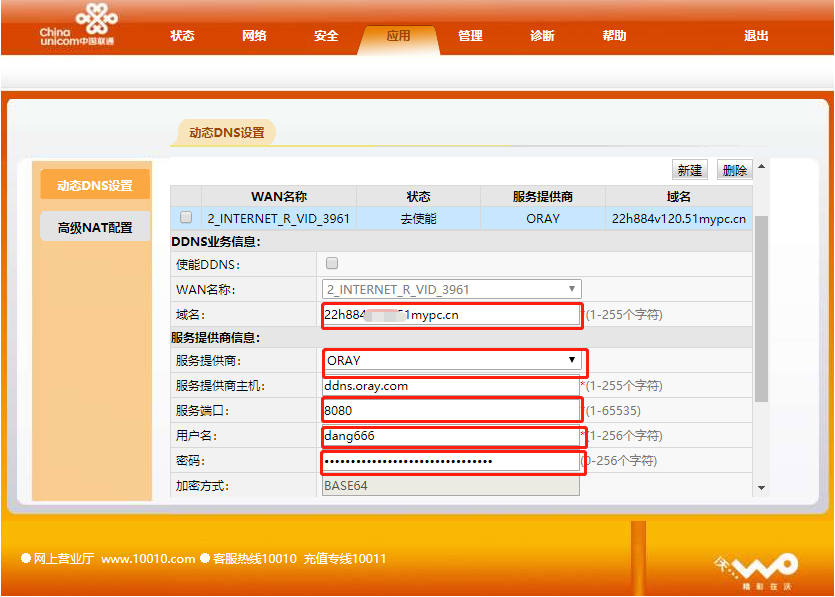The image size is (835, 597).
Task: Click the WO logo in footer
Action: click(x=758, y=571)
